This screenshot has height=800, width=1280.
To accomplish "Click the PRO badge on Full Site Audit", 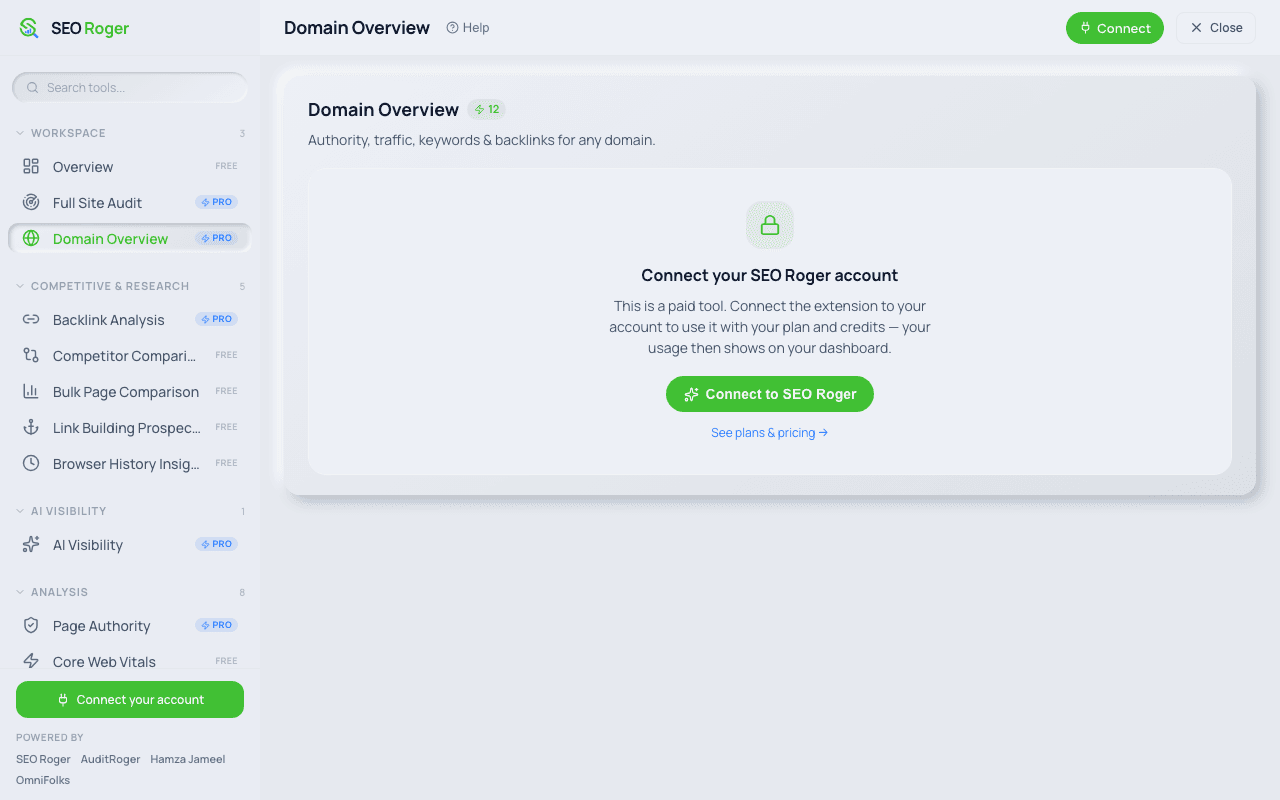I will (216, 202).
